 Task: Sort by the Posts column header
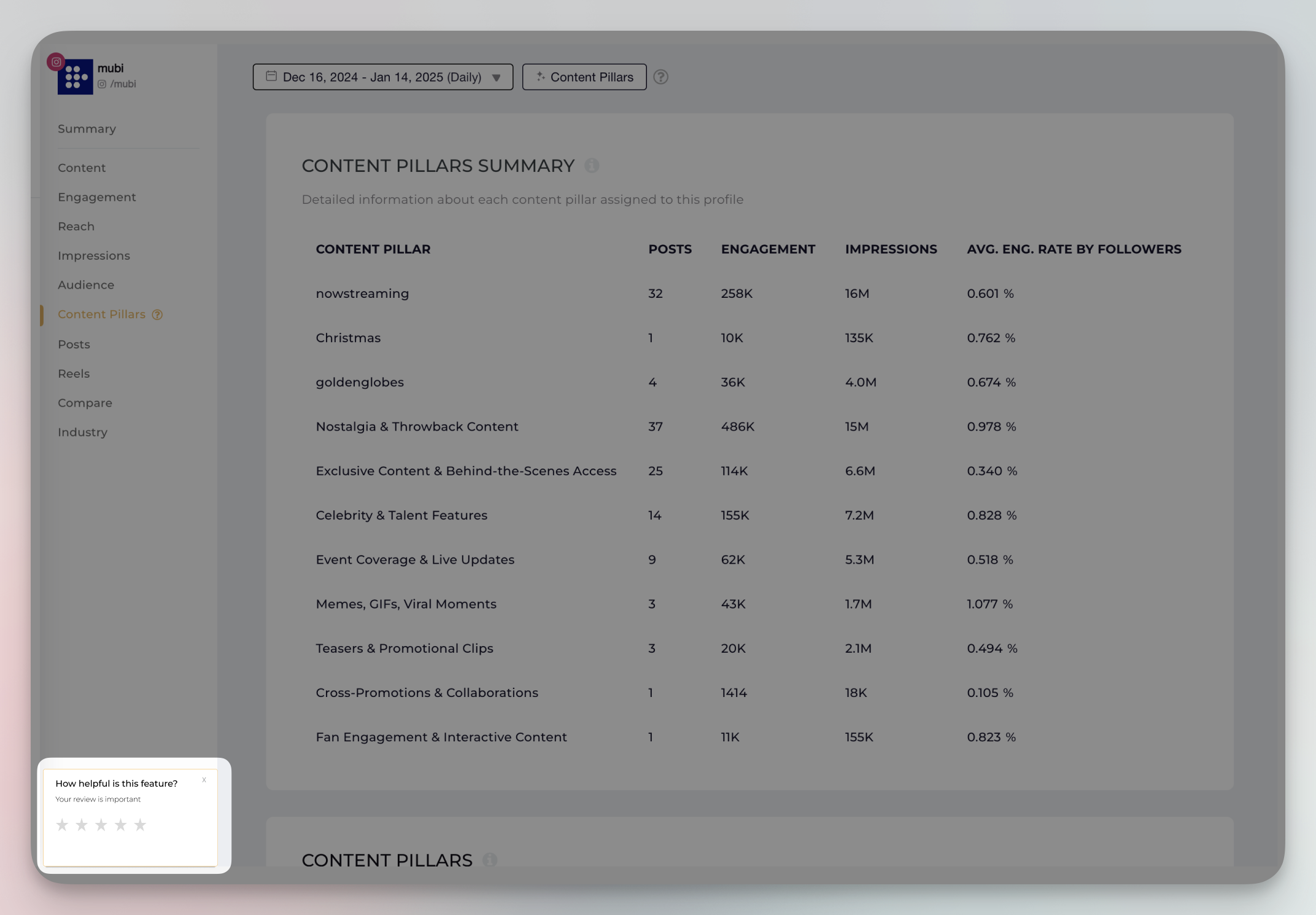[x=670, y=249]
